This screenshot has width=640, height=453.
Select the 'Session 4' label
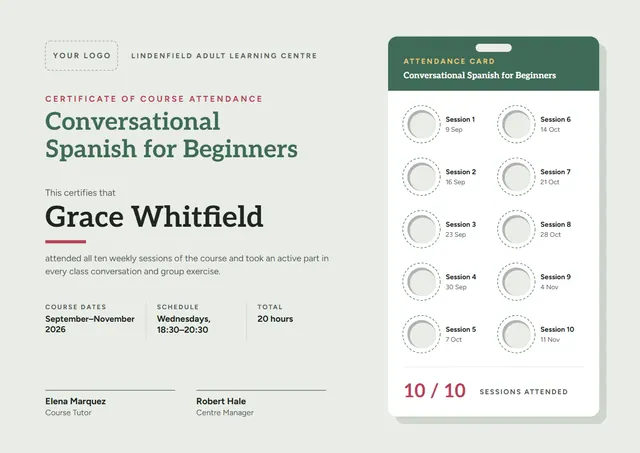pyautogui.click(x=461, y=277)
